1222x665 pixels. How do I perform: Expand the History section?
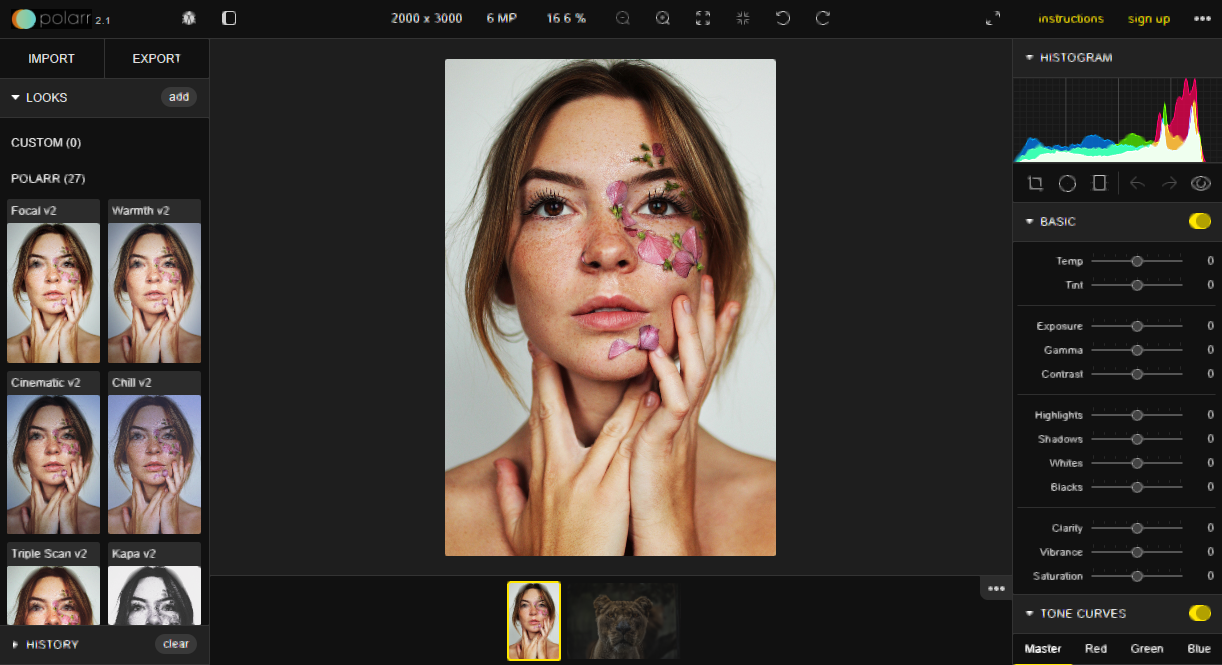point(16,644)
